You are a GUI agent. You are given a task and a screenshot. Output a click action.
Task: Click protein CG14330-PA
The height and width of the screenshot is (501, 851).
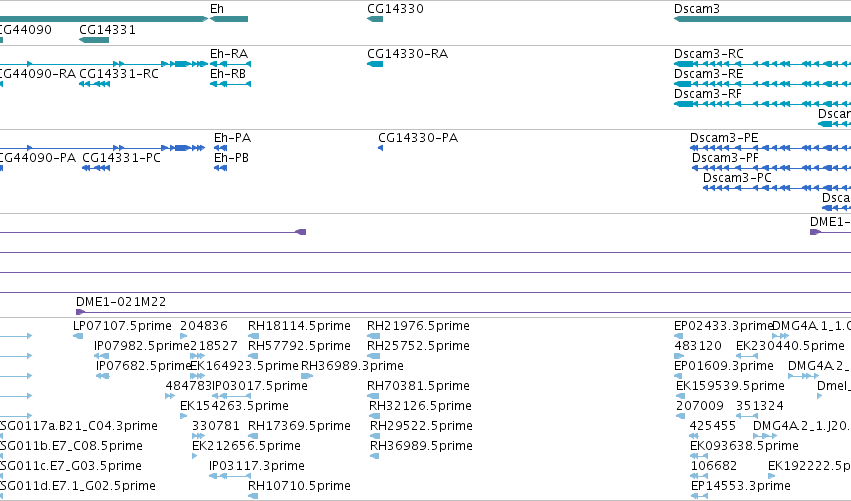(x=380, y=148)
